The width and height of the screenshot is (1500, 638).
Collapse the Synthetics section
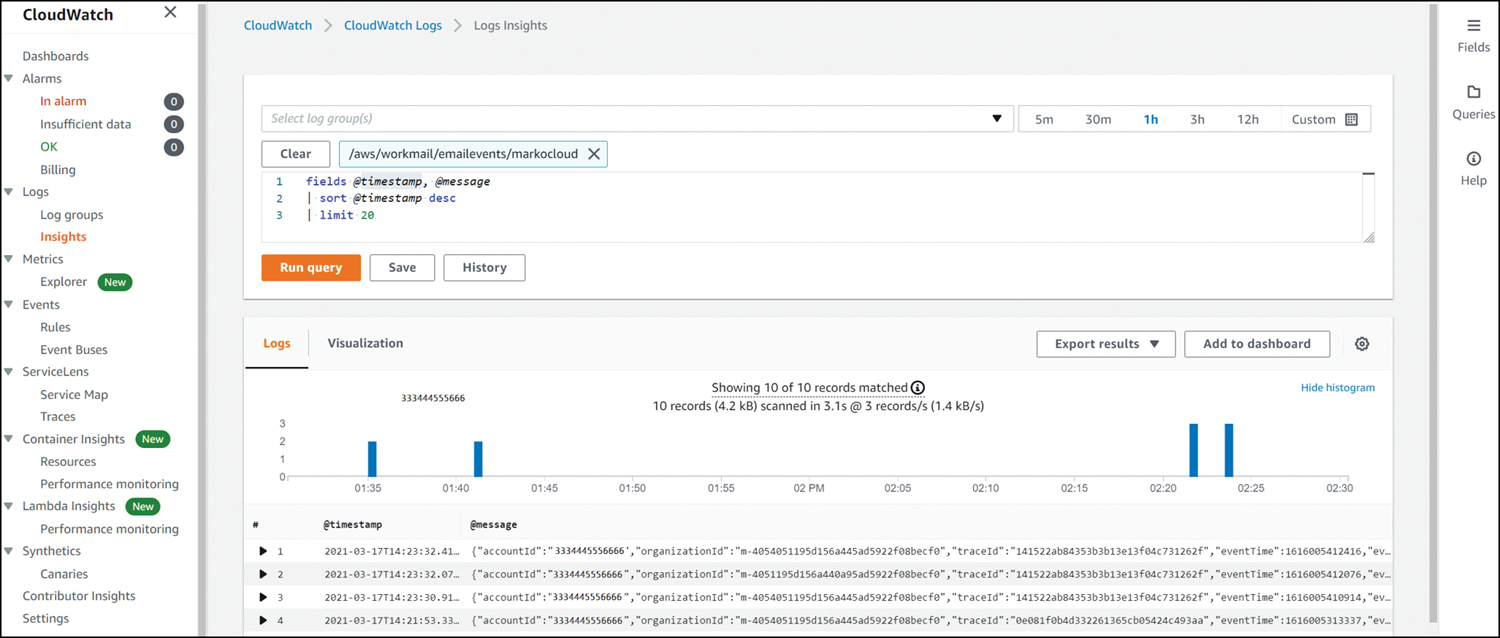pyautogui.click(x=9, y=551)
